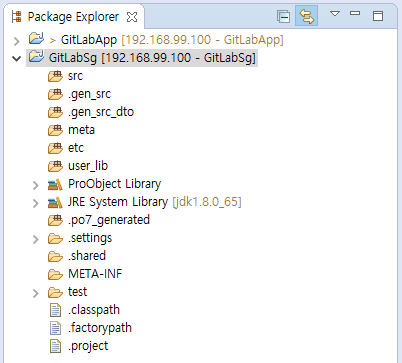Select the .po7_generated label
This screenshot has width=402, height=363.
coord(109,221)
